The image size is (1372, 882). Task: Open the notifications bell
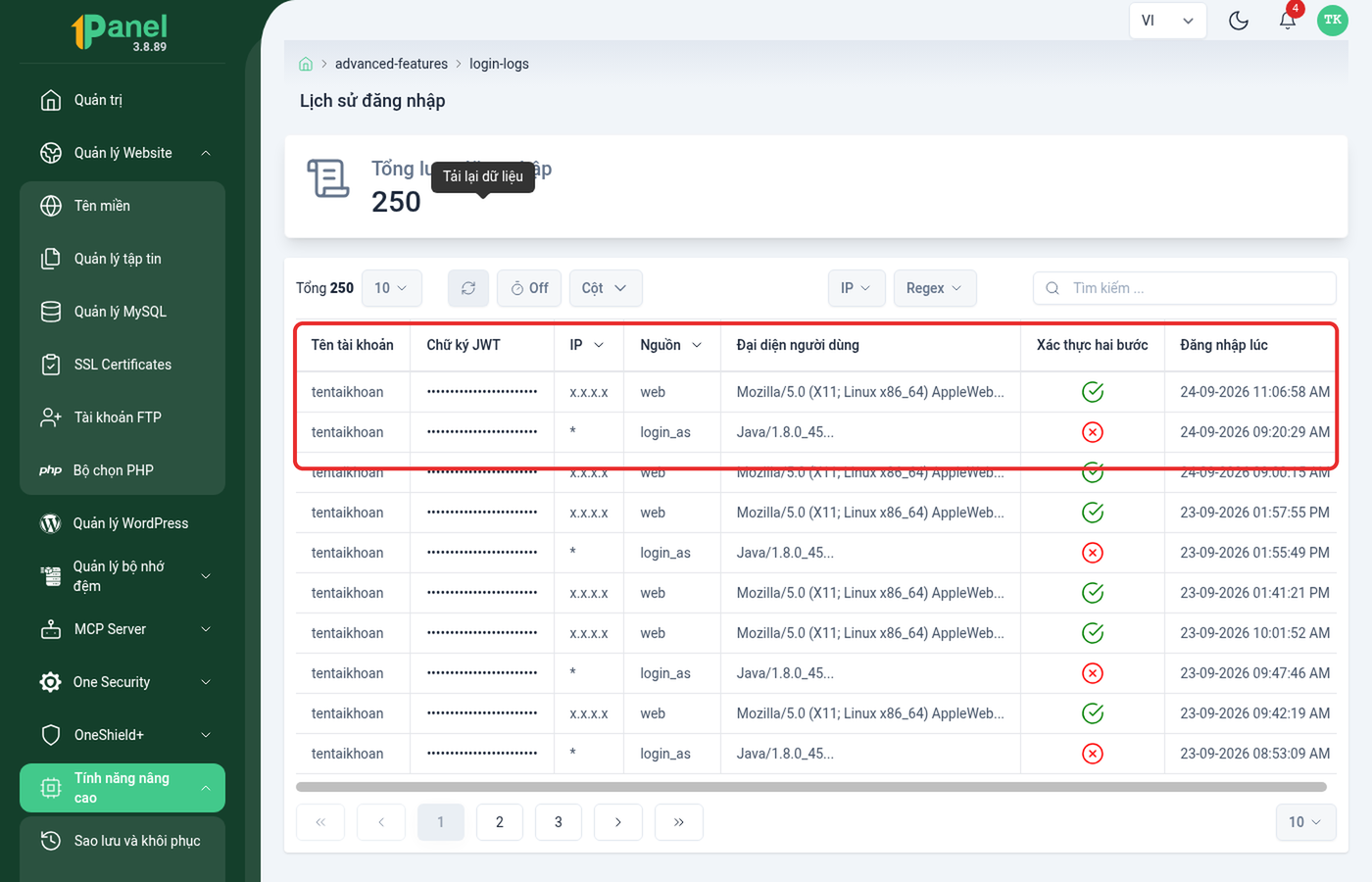point(1288,21)
